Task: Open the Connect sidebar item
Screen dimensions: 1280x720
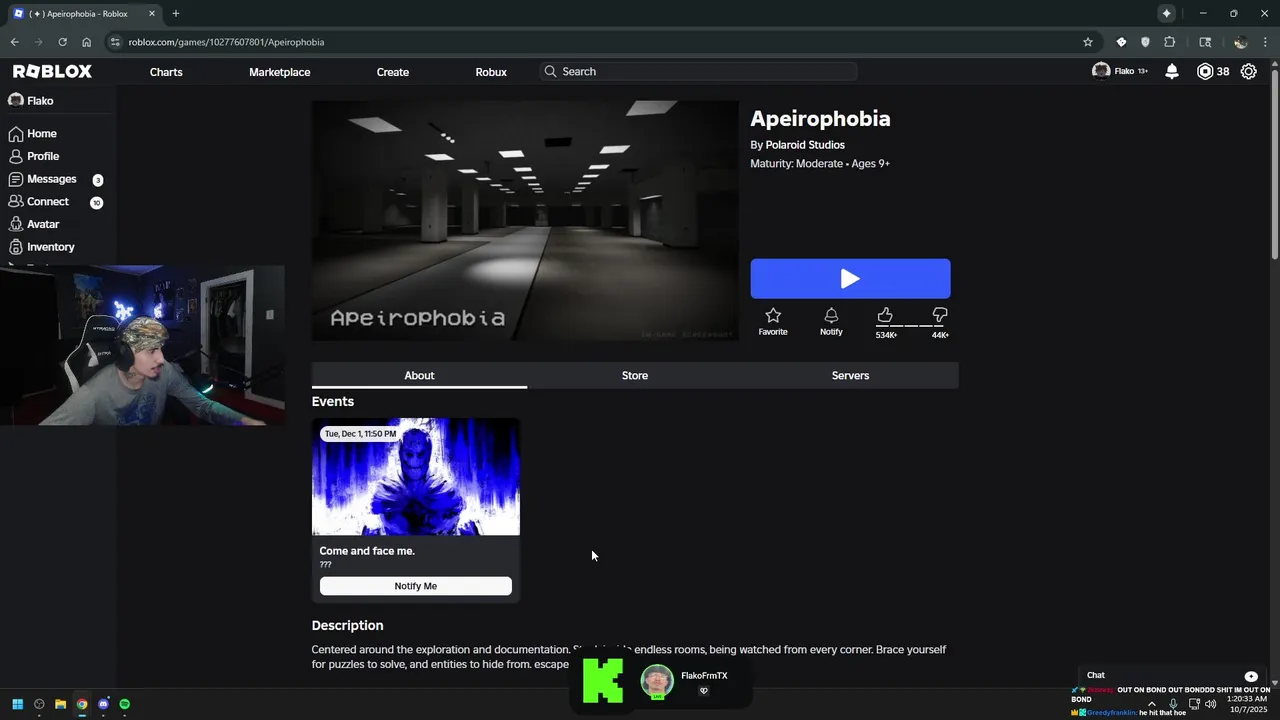Action: tap(39, 202)
